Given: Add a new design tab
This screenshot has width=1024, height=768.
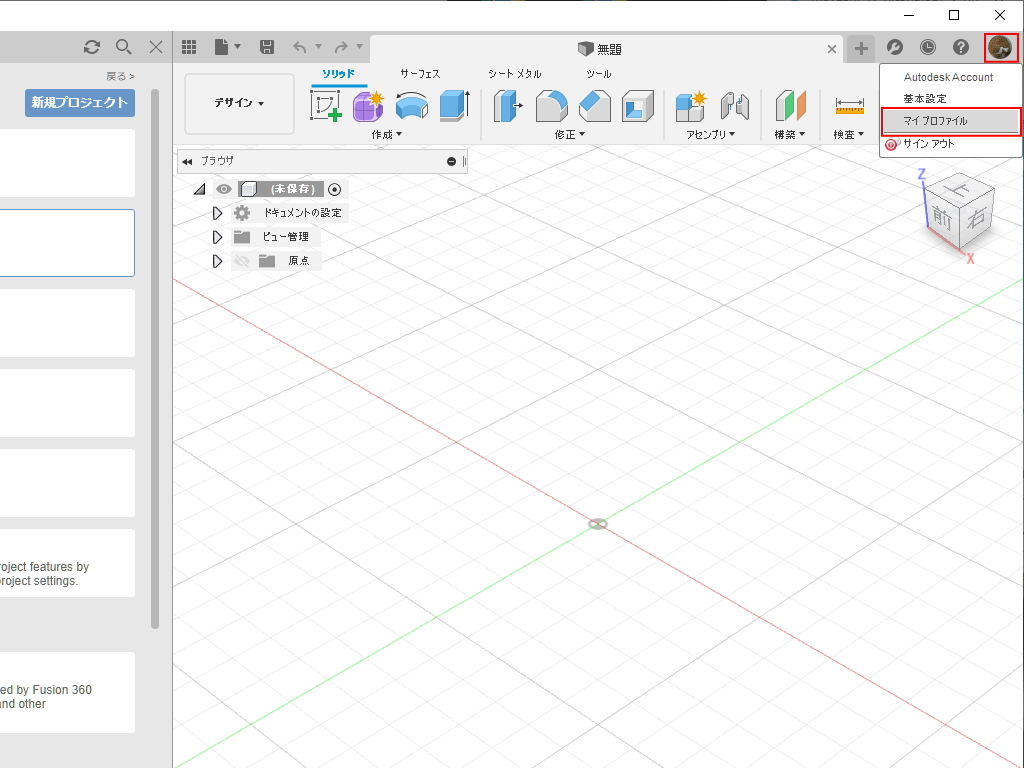Looking at the screenshot, I should pos(861,48).
